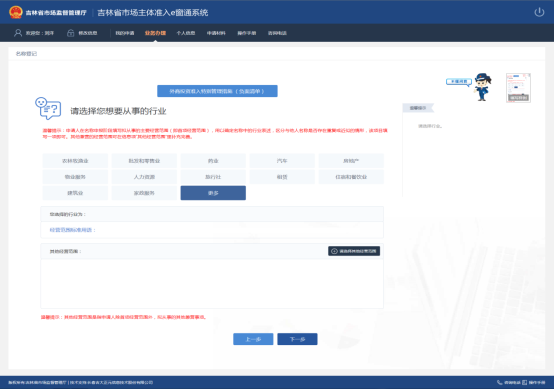Click the 上一步 previous step button
The width and height of the screenshot is (554, 390).
(x=253, y=339)
